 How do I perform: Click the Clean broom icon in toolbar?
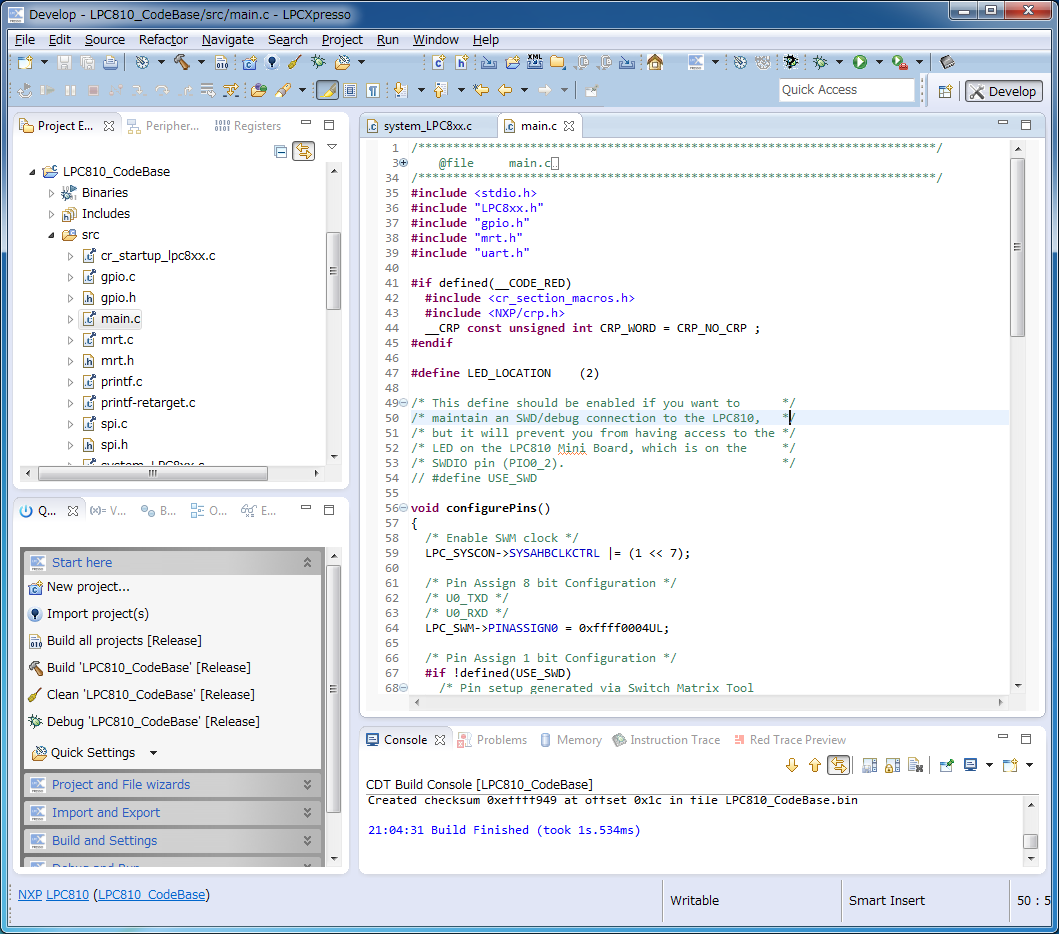(x=294, y=63)
